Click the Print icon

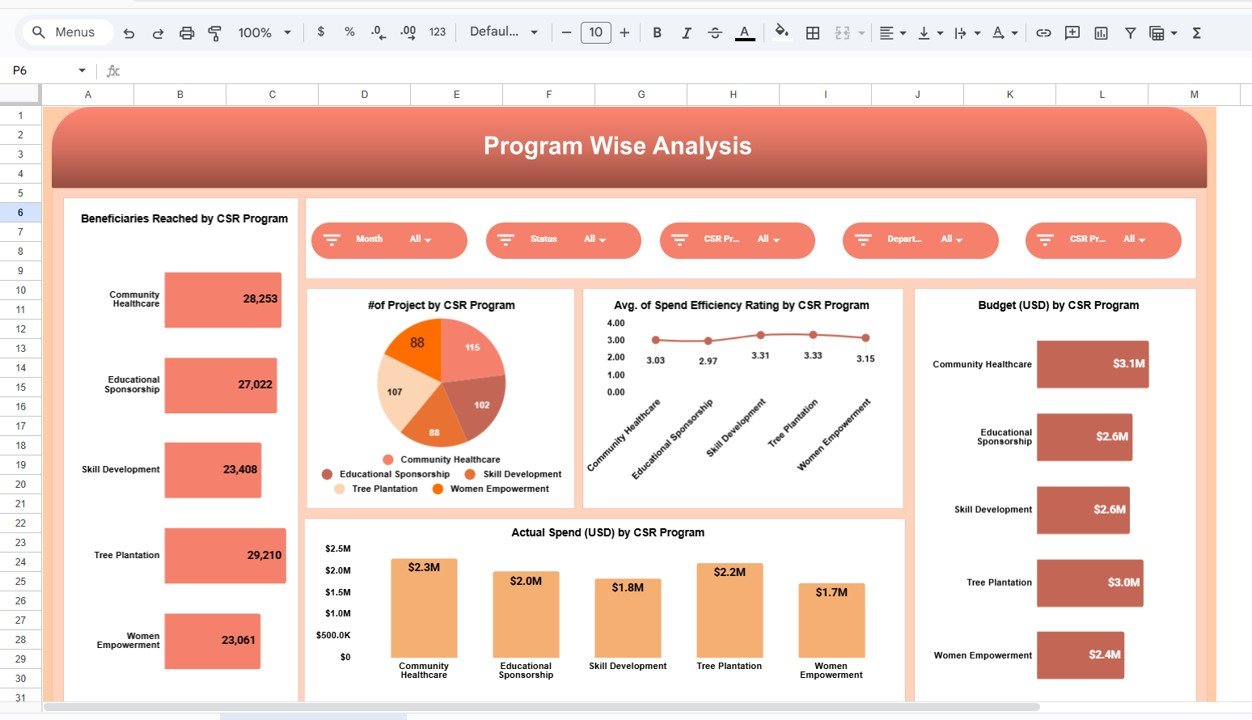click(186, 33)
